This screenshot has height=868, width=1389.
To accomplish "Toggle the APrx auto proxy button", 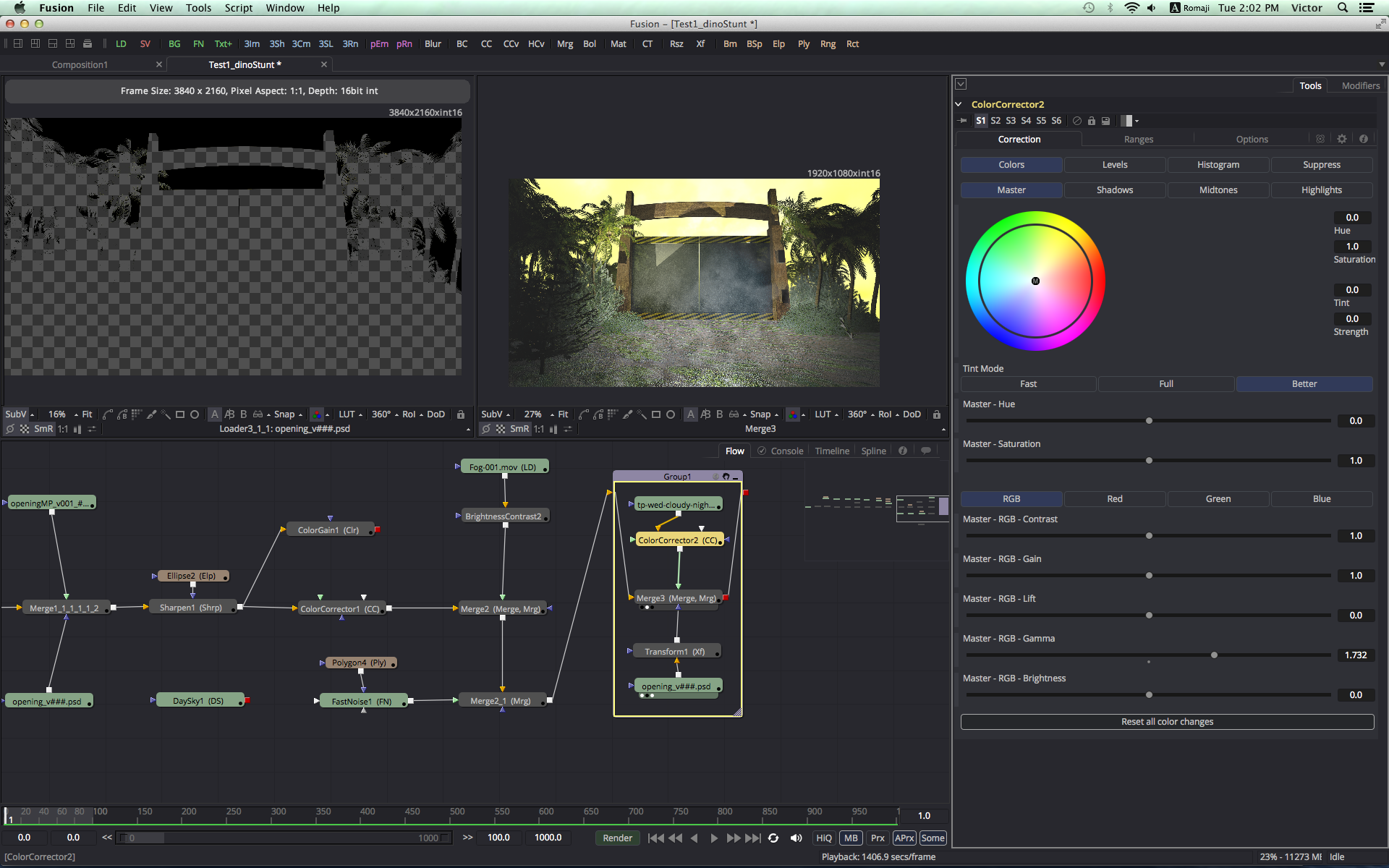I will pyautogui.click(x=904, y=838).
